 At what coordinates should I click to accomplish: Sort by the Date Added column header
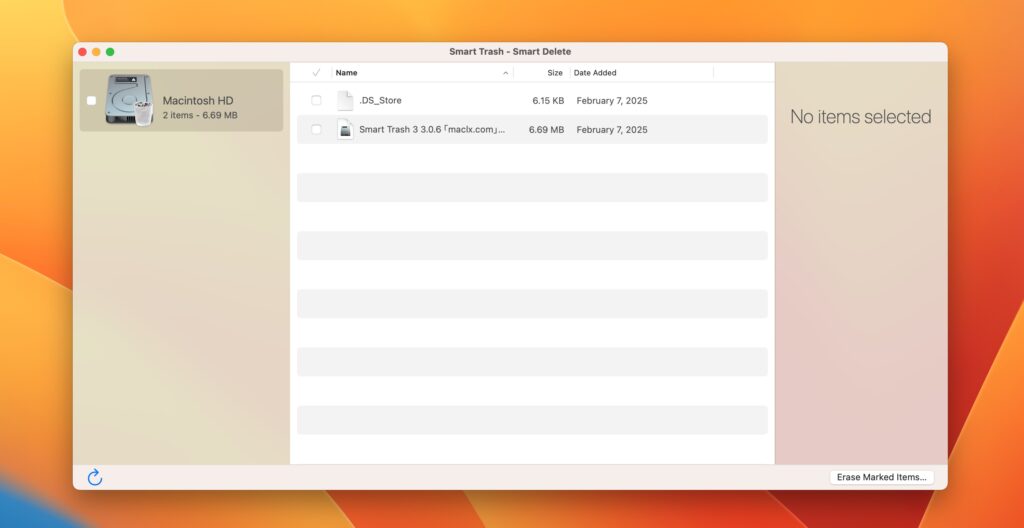(595, 73)
